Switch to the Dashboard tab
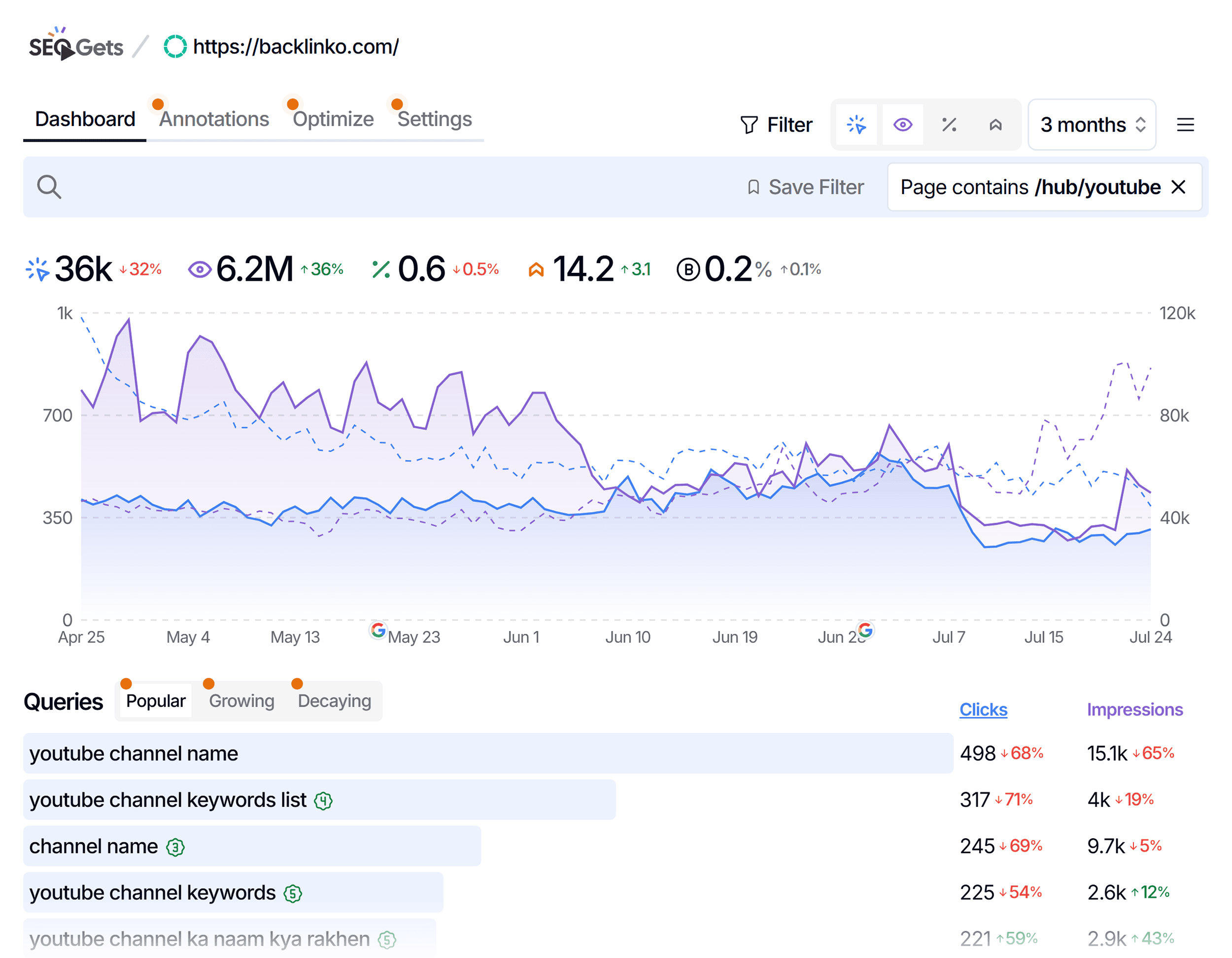Image resolution: width=1232 pixels, height=958 pixels. point(85,119)
